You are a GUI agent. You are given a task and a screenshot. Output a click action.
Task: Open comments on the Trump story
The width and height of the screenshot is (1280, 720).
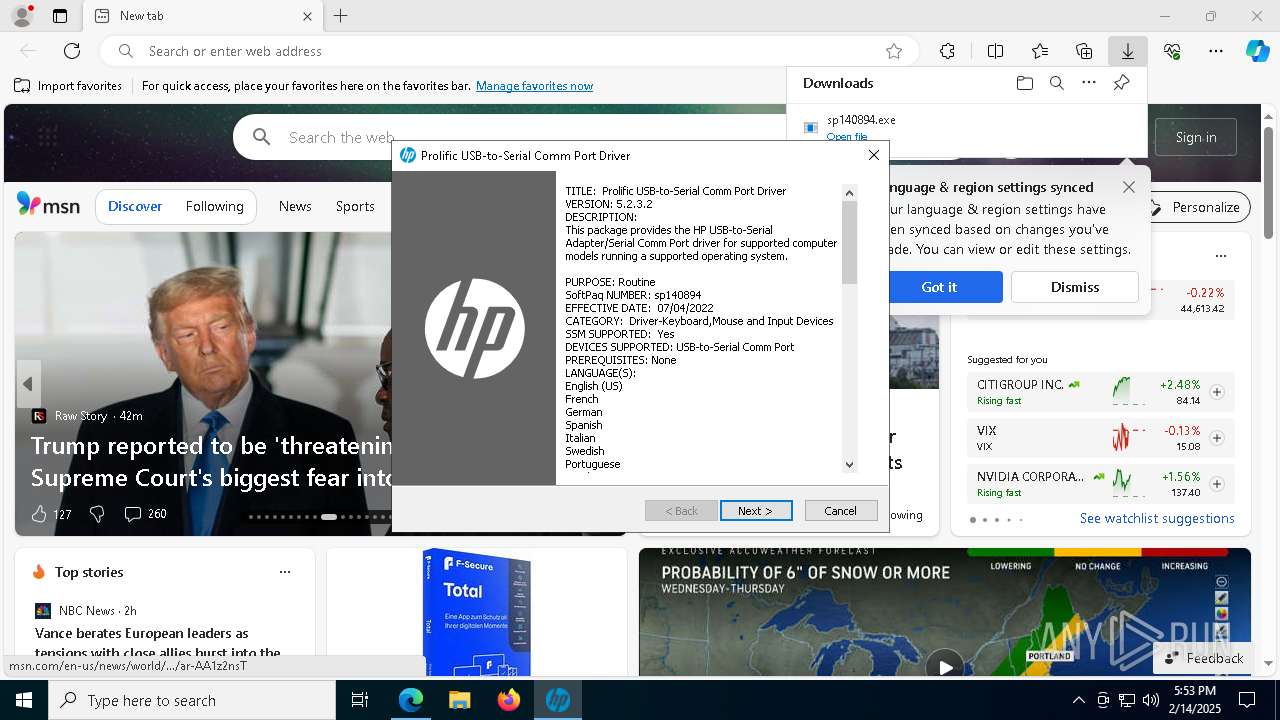pos(145,514)
